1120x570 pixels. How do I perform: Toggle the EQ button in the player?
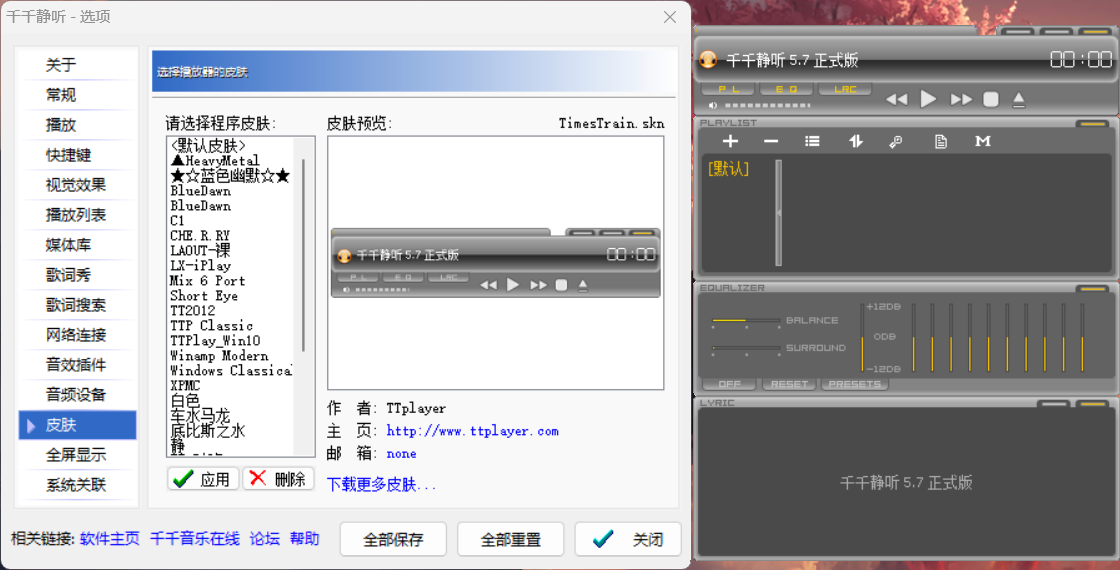[786, 89]
